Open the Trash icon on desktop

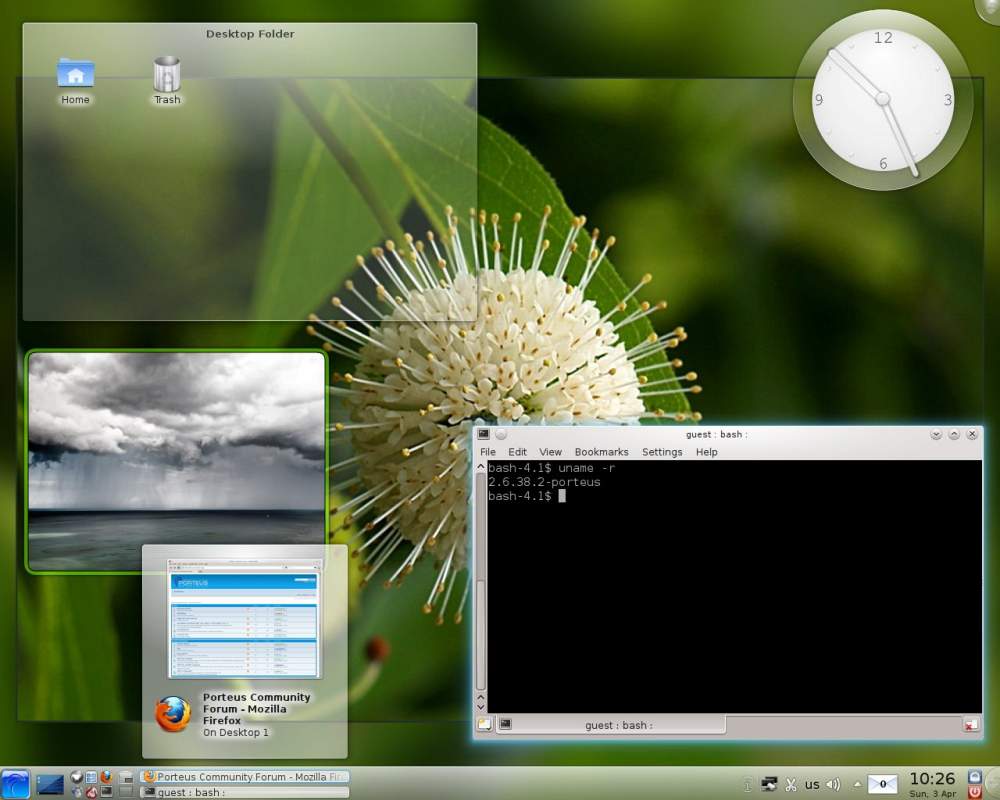[167, 75]
